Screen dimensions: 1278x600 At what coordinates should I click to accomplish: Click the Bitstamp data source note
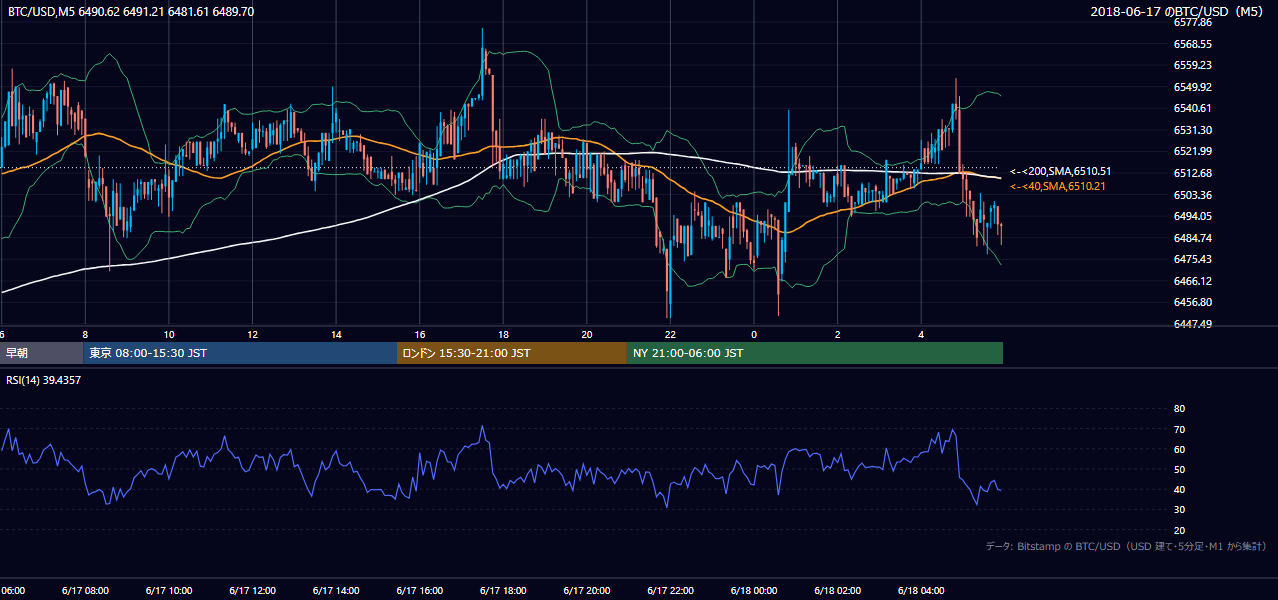1126,546
